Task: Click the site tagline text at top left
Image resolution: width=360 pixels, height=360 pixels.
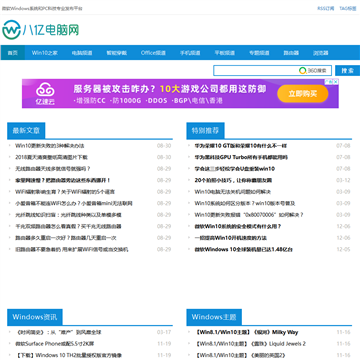Action: coord(42,8)
